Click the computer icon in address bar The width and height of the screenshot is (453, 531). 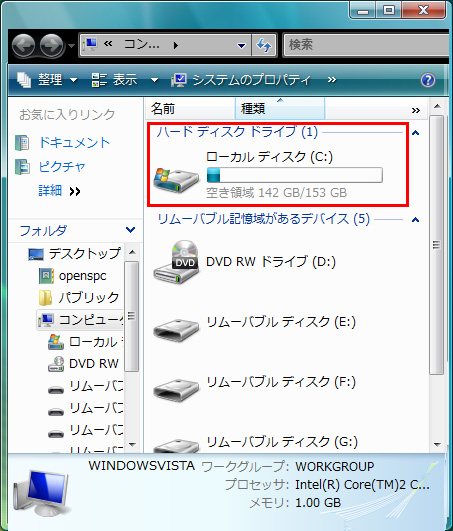click(x=90, y=44)
